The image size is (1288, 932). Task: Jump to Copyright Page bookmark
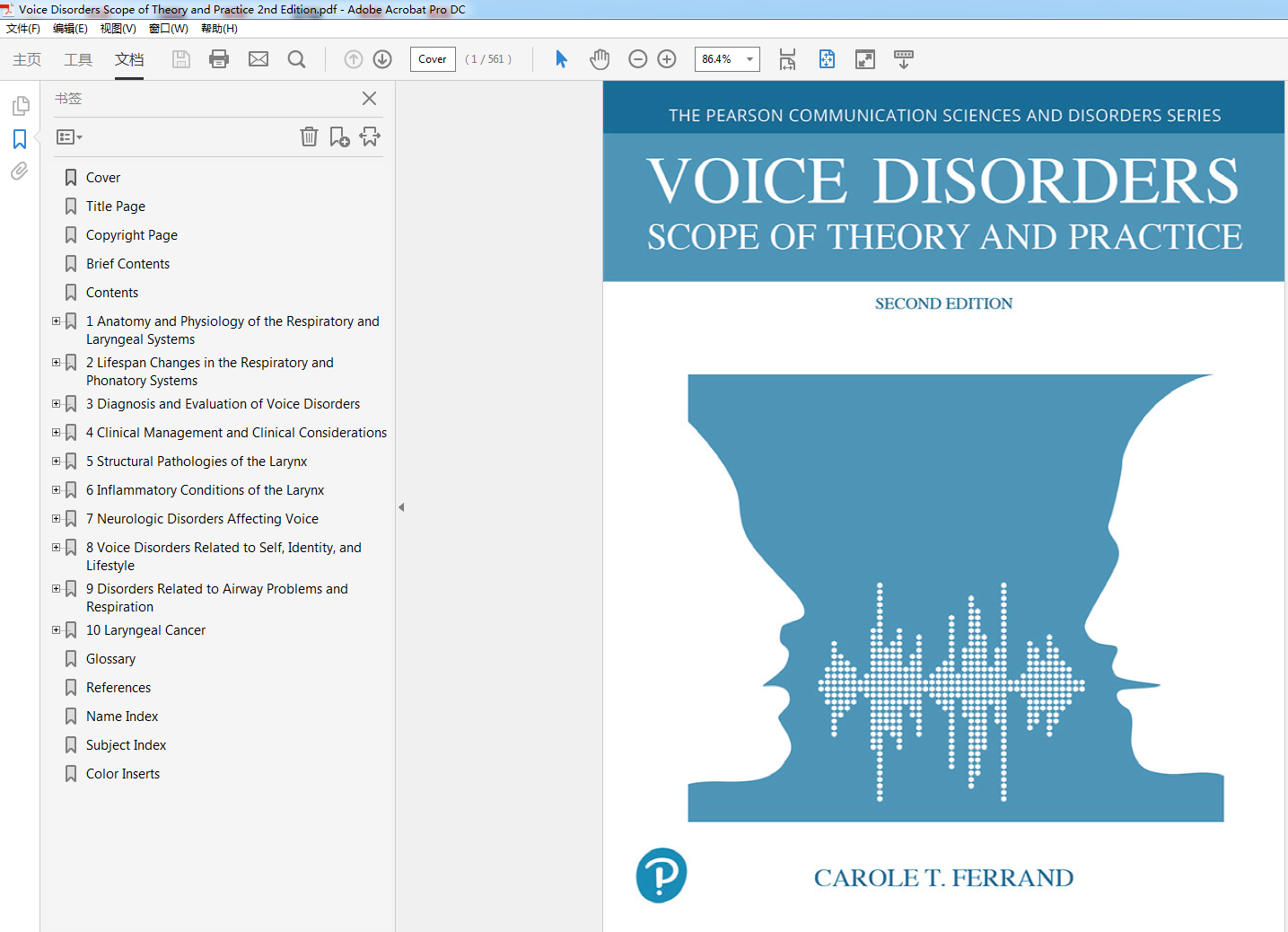[x=132, y=235]
